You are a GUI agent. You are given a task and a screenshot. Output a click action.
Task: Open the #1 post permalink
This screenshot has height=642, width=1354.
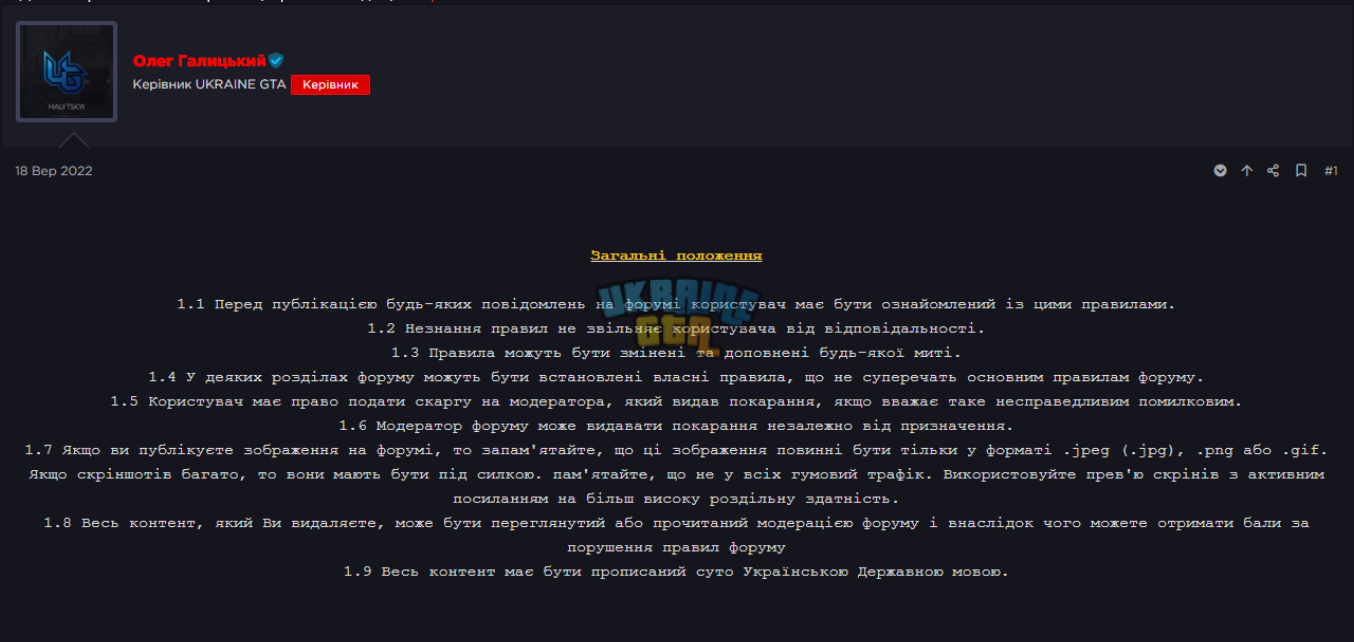tap(1331, 171)
